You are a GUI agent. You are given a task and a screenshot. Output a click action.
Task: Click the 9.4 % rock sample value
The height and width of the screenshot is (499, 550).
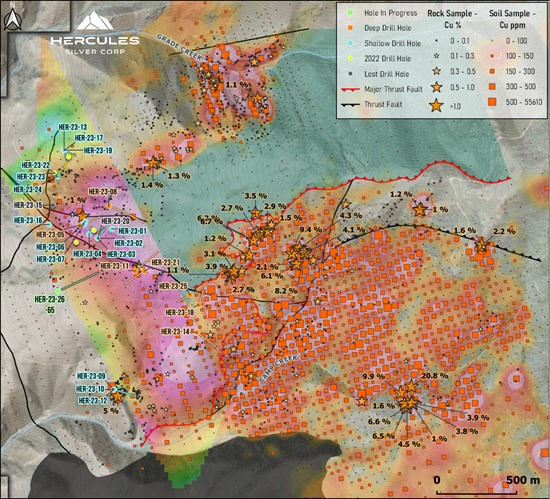click(x=310, y=230)
